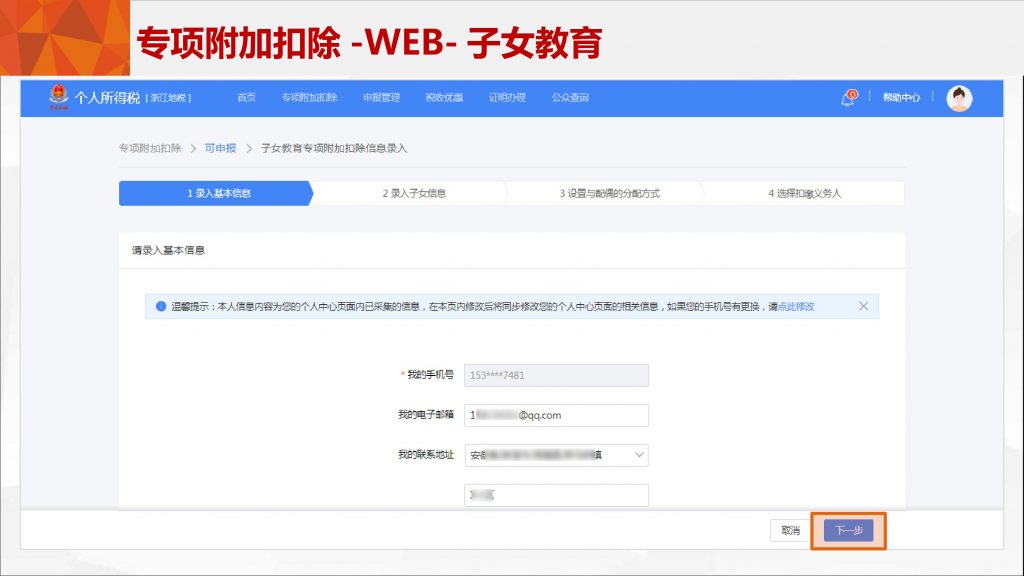Click the user avatar icon
Image resolution: width=1024 pixels, height=576 pixels.
click(959, 98)
